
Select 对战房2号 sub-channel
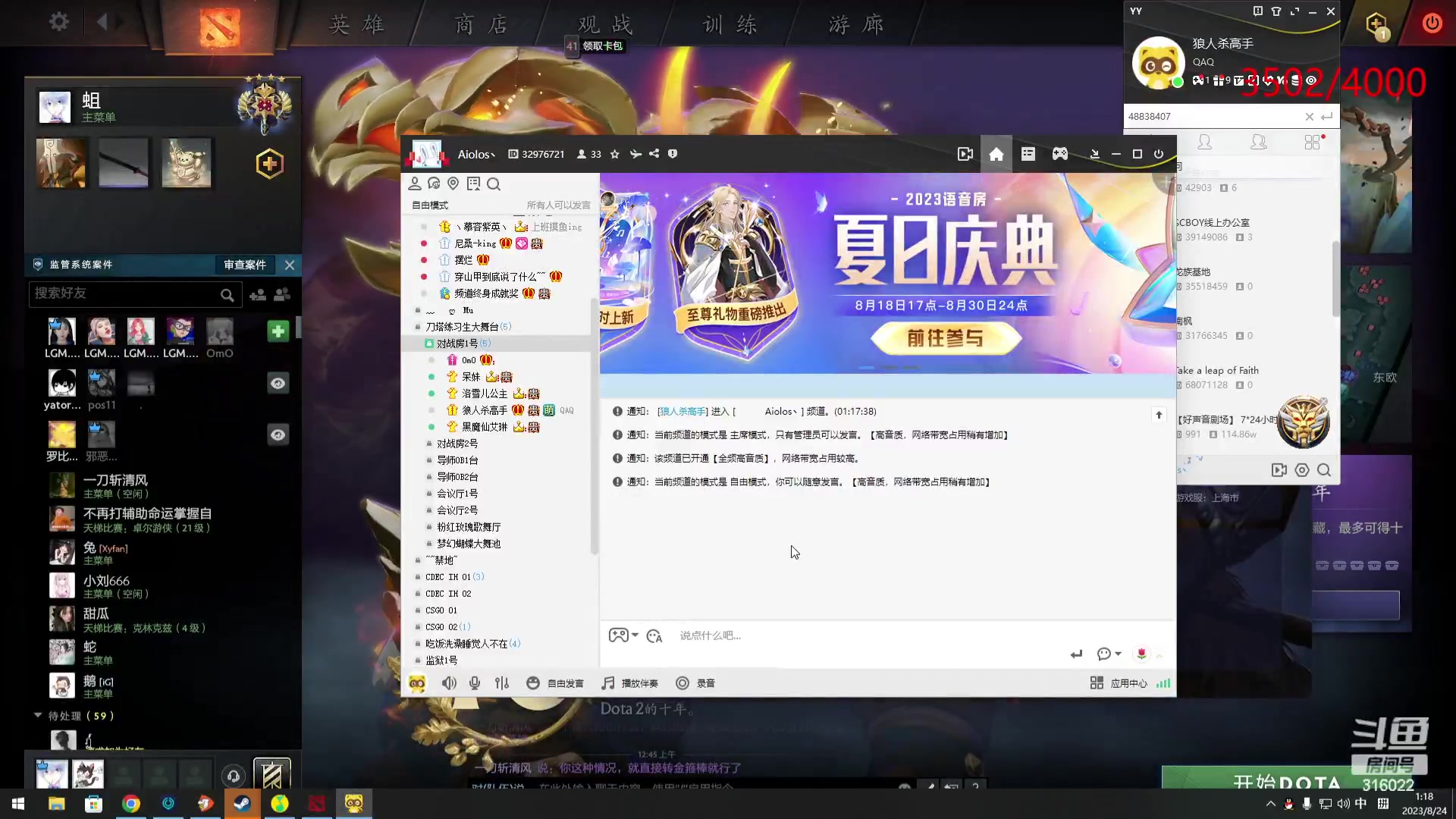click(457, 444)
